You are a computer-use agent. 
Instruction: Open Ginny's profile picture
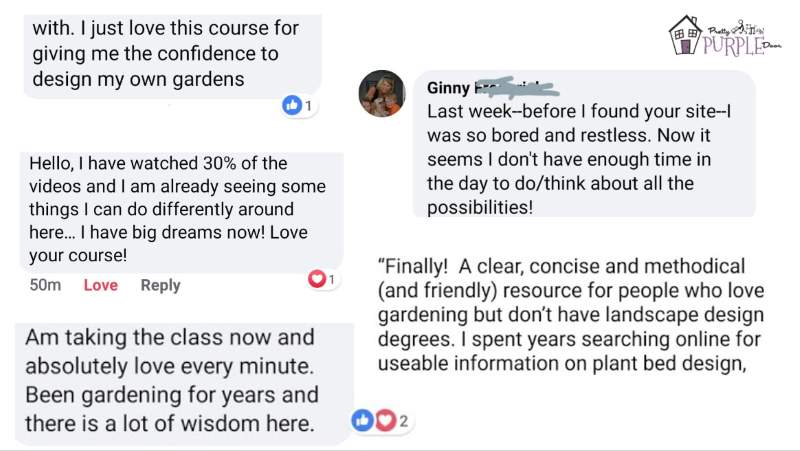381,94
